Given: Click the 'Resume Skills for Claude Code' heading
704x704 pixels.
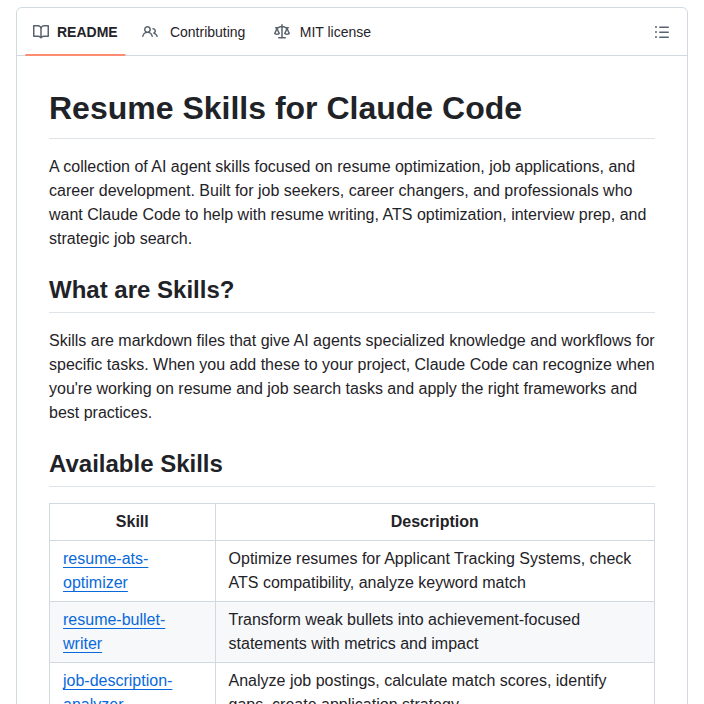Looking at the screenshot, I should 286,108.
